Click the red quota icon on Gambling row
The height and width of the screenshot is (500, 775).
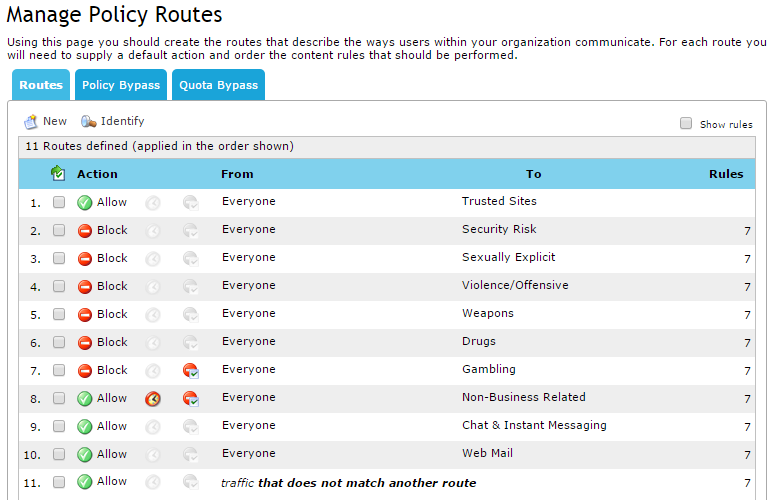tap(191, 370)
